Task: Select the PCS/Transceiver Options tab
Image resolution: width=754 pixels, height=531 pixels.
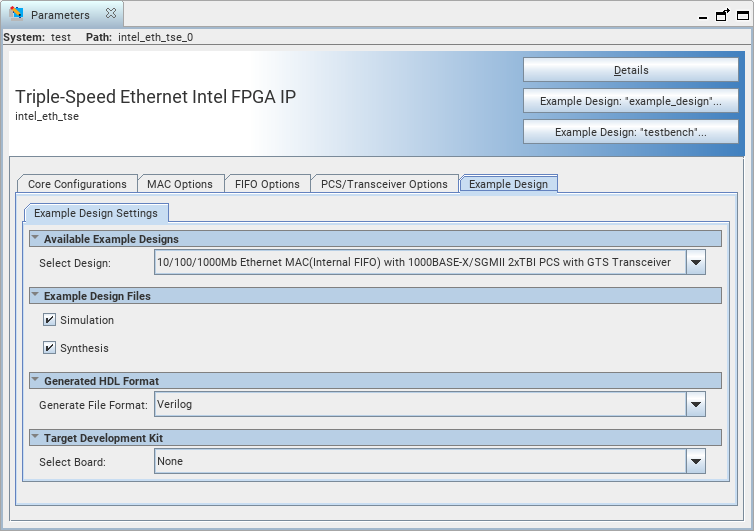Action: pos(384,184)
